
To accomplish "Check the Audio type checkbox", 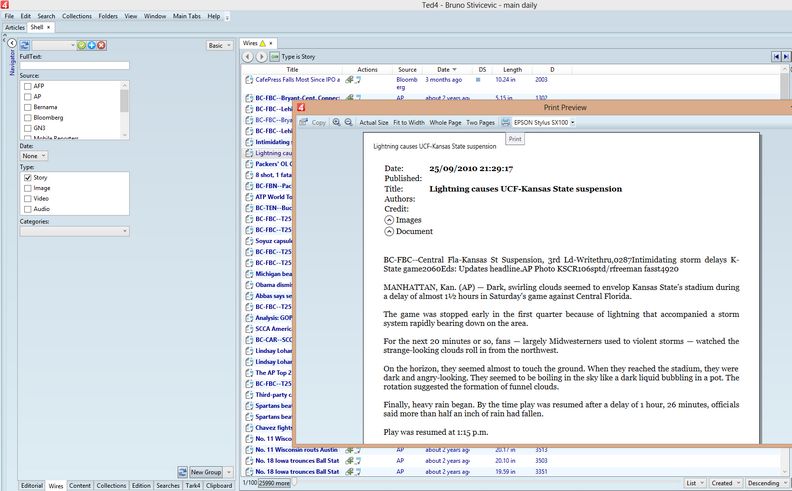I will [x=28, y=209].
